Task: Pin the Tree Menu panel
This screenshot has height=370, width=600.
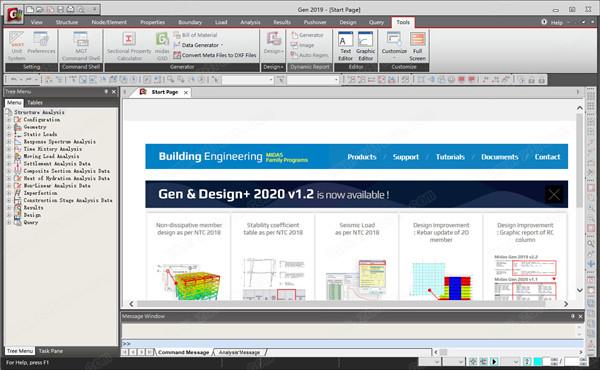Action: 106,92
